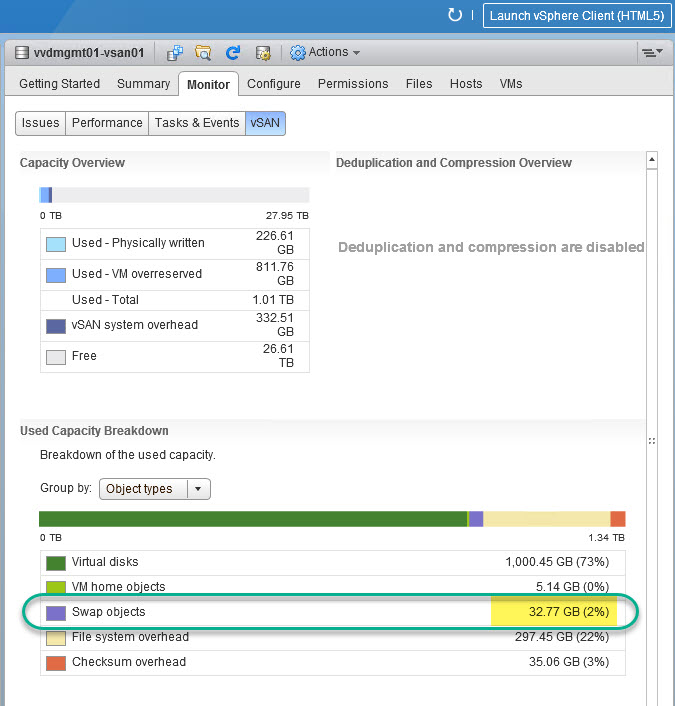Click the refresh capacity information icon
The width and height of the screenshot is (675, 706).
pos(233,52)
